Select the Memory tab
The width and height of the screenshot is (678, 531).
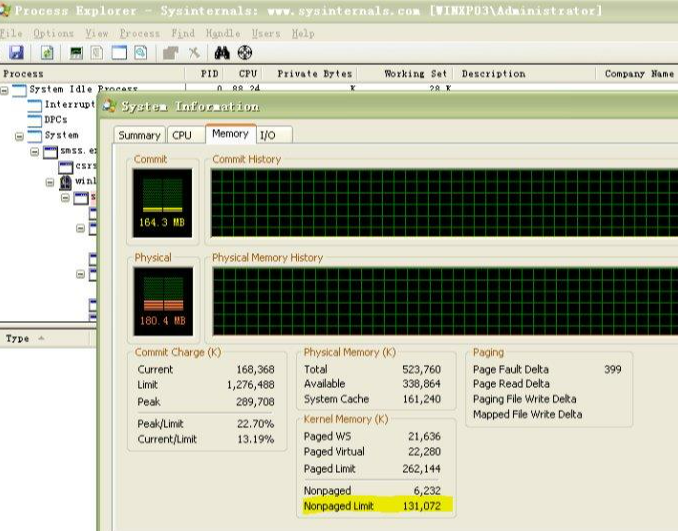pos(230,134)
